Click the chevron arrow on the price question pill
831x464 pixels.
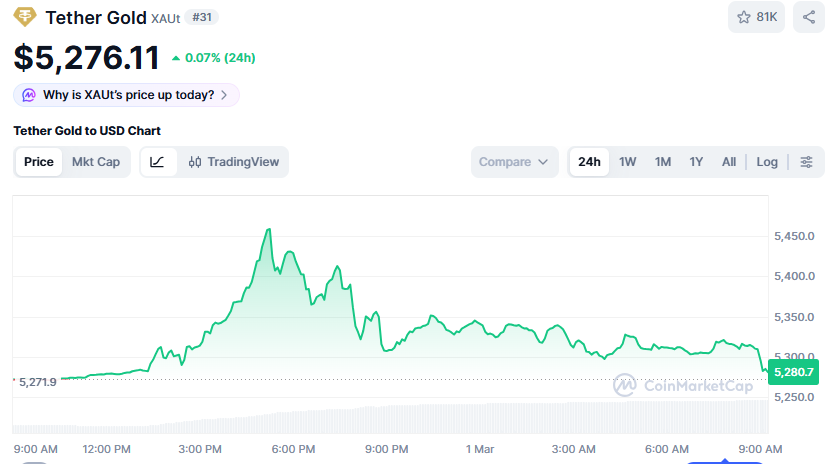[x=224, y=95]
